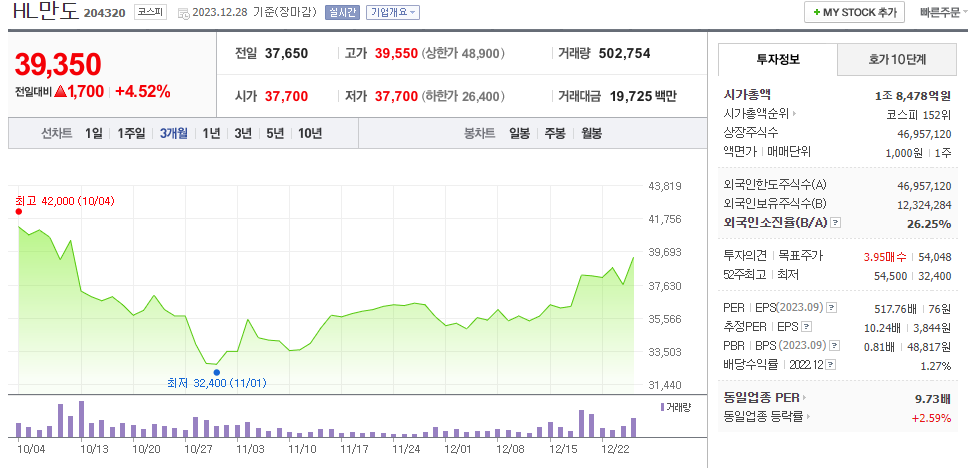
Task: Click the 시가 value 37,700
Action: click(286, 96)
